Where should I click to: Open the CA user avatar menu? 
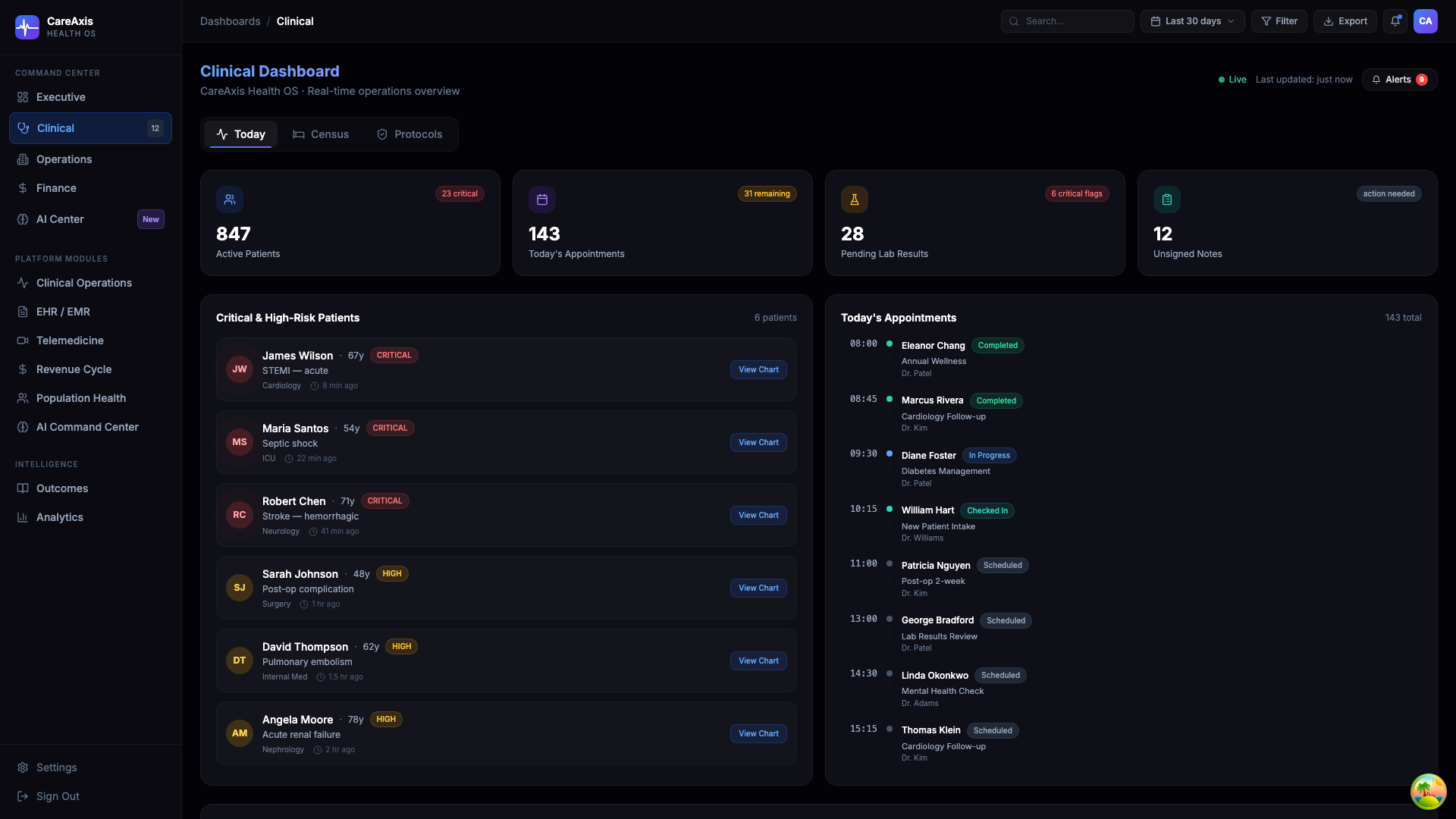tap(1426, 21)
